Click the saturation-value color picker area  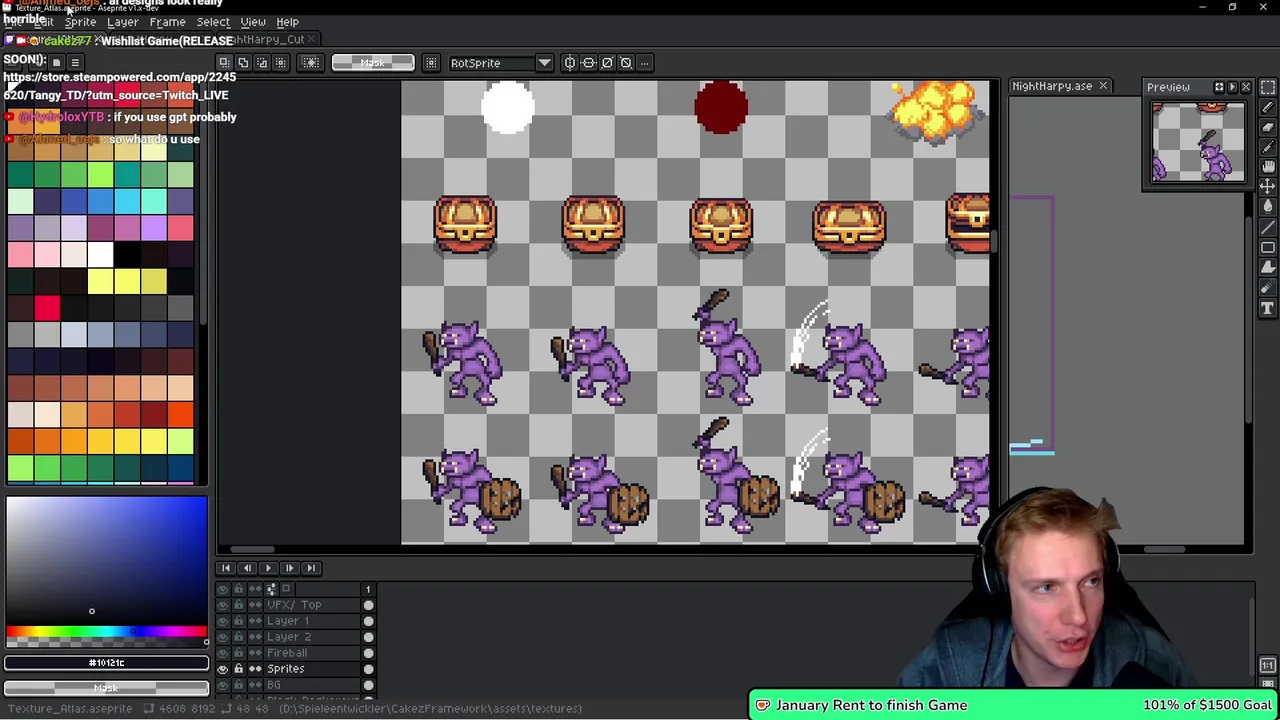coord(106,560)
